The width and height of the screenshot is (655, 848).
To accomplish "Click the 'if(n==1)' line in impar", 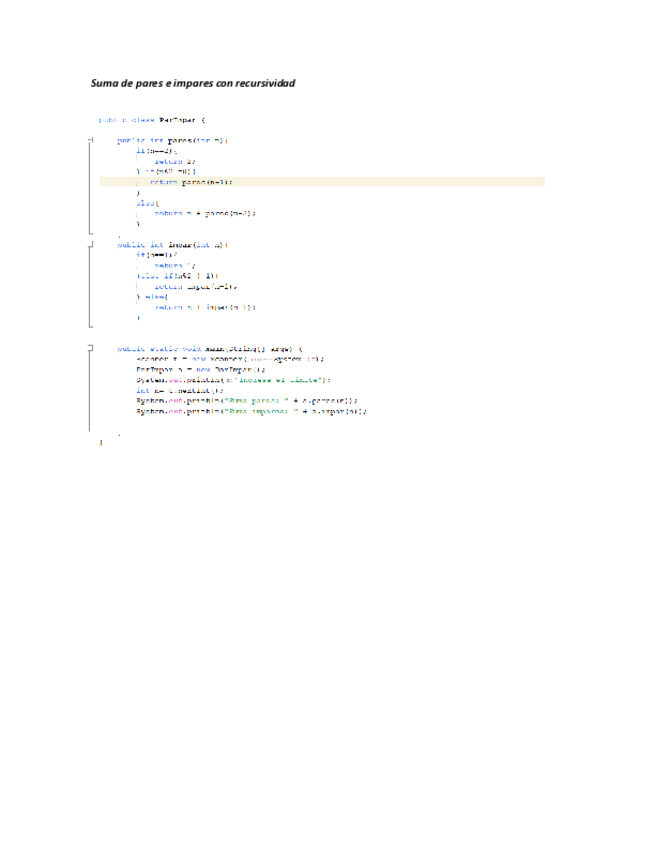I will 156,254.
